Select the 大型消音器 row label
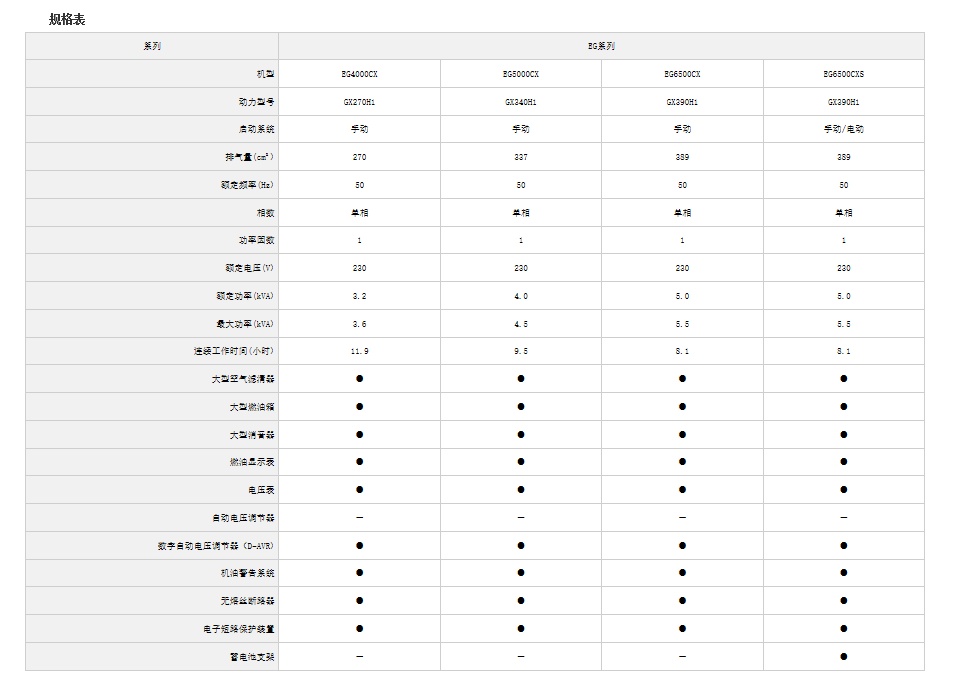This screenshot has width=954, height=698. (x=252, y=435)
